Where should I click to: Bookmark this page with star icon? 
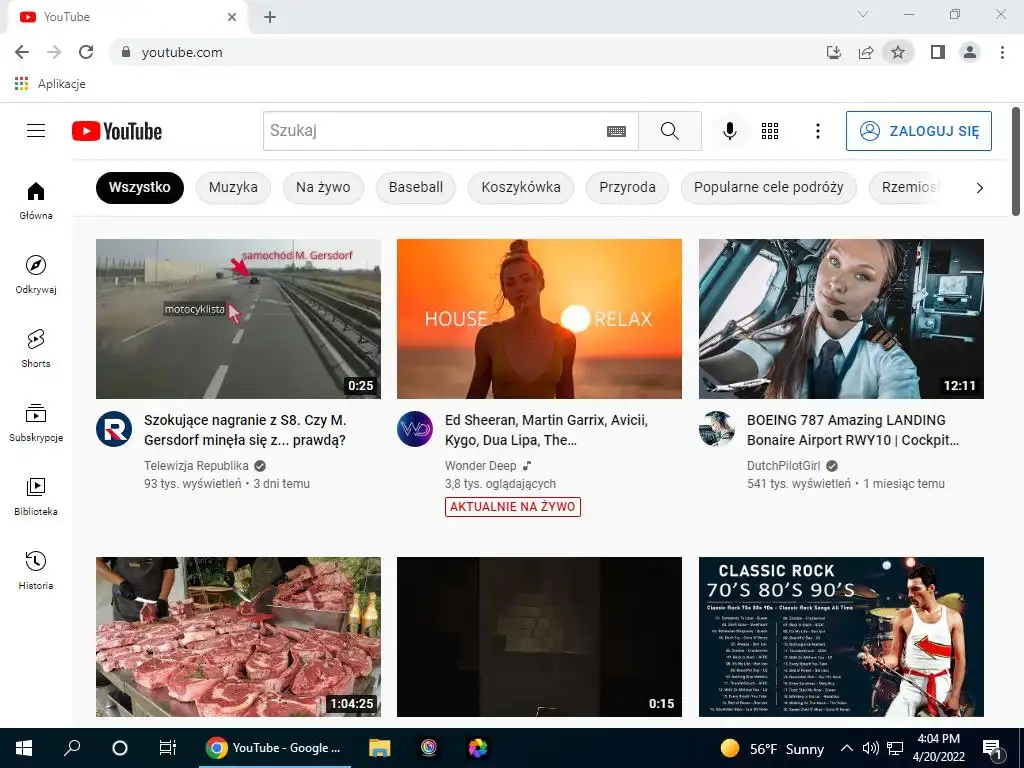pyautogui.click(x=898, y=52)
